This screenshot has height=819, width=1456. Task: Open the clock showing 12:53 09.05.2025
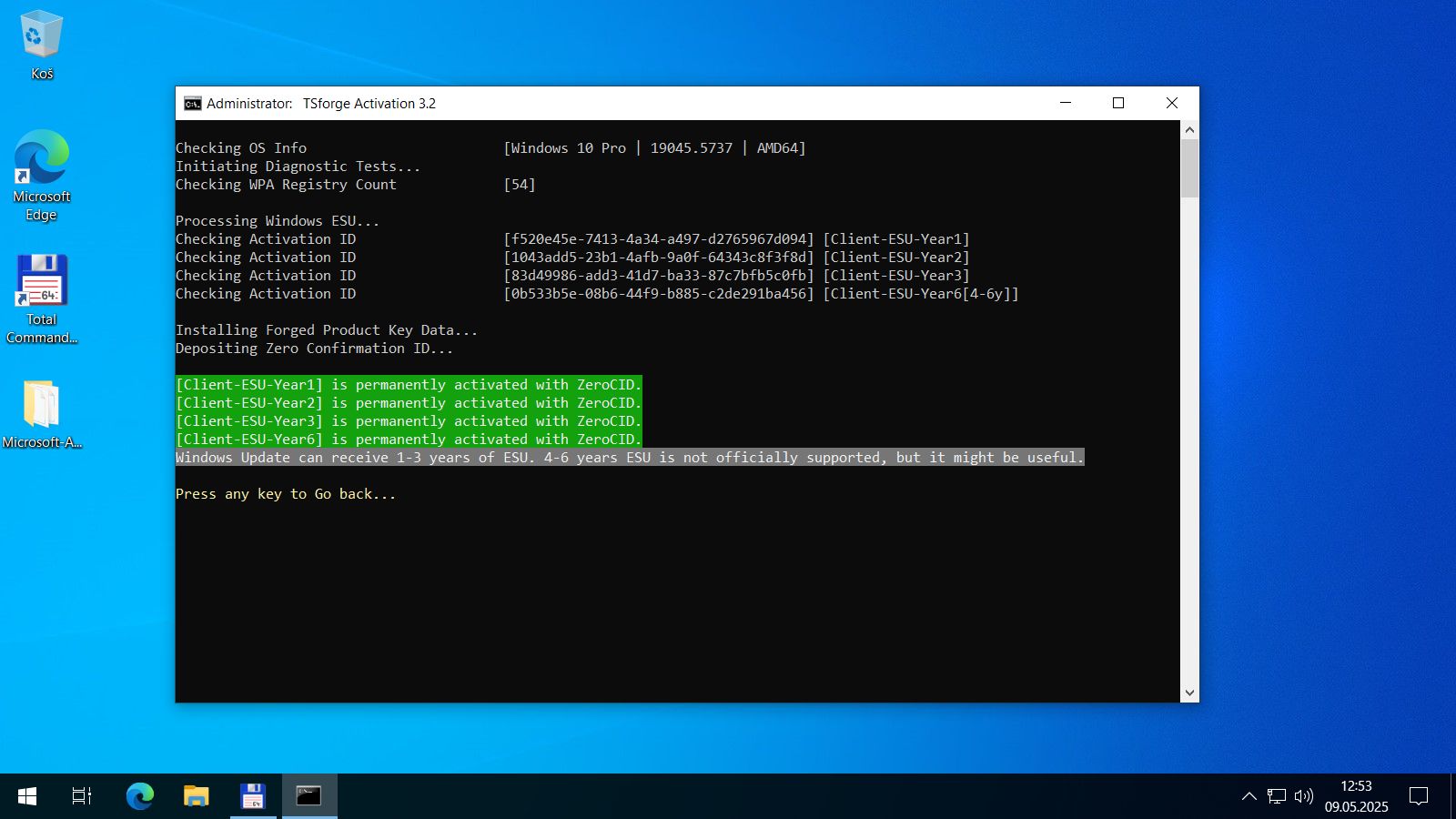1356,796
